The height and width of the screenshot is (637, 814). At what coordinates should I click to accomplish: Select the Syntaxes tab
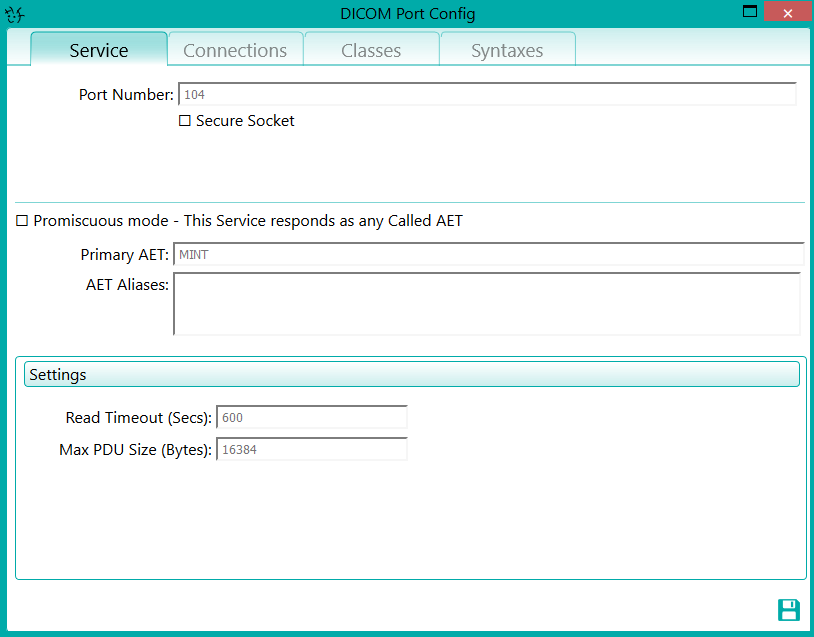click(x=507, y=50)
